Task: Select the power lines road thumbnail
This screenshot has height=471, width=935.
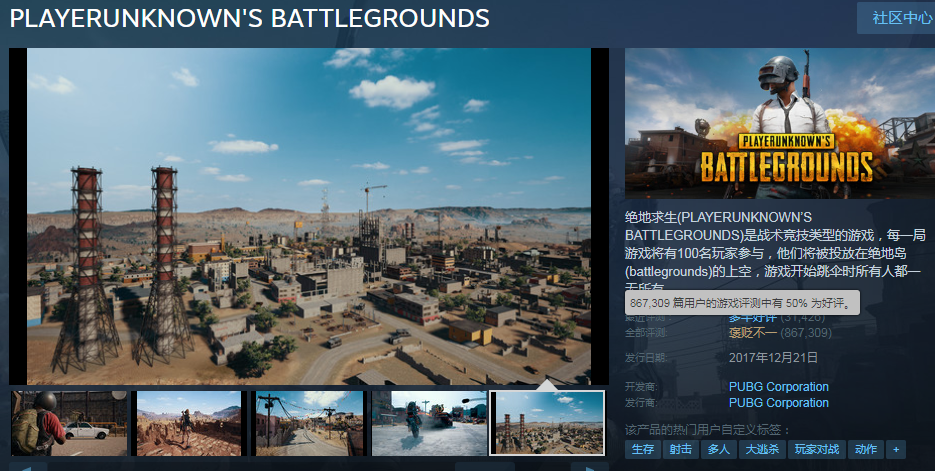Action: 309,423
